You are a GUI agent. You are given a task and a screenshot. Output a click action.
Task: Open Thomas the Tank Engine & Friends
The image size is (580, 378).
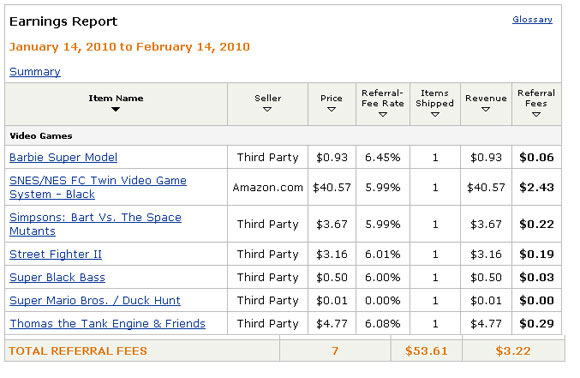coord(107,324)
